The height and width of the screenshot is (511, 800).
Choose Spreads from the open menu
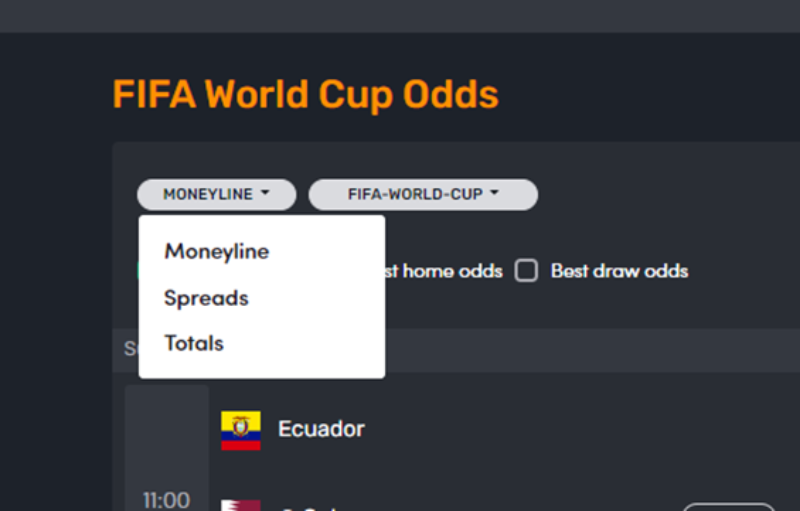pos(206,298)
